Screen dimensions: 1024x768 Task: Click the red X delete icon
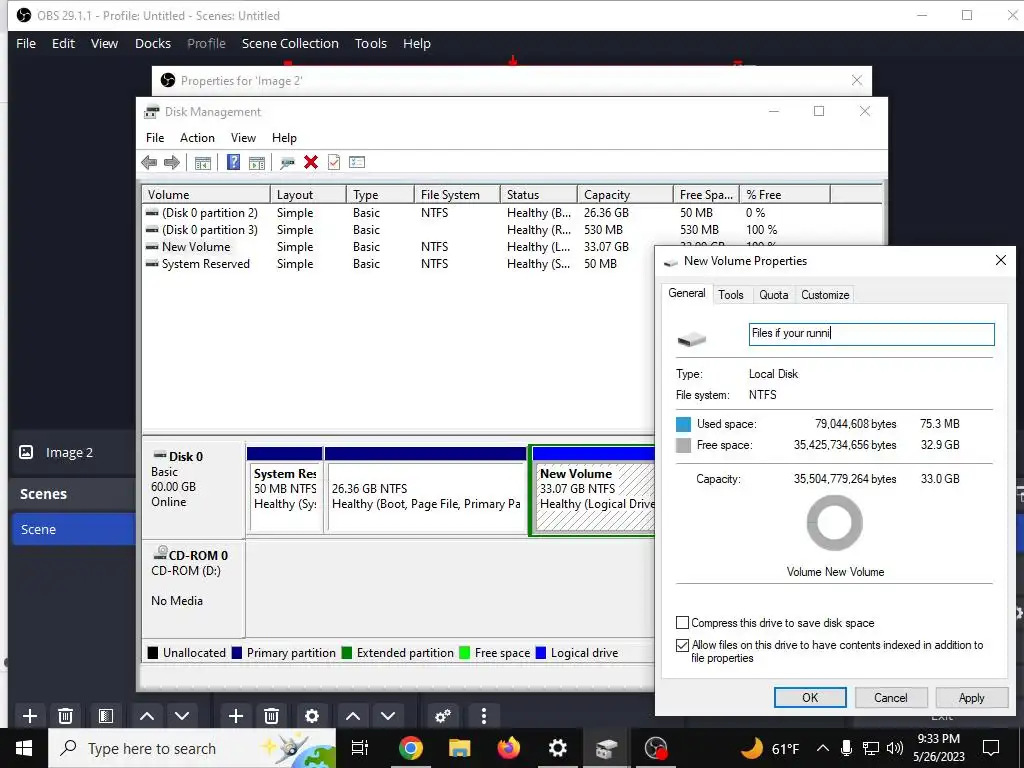pos(311,162)
